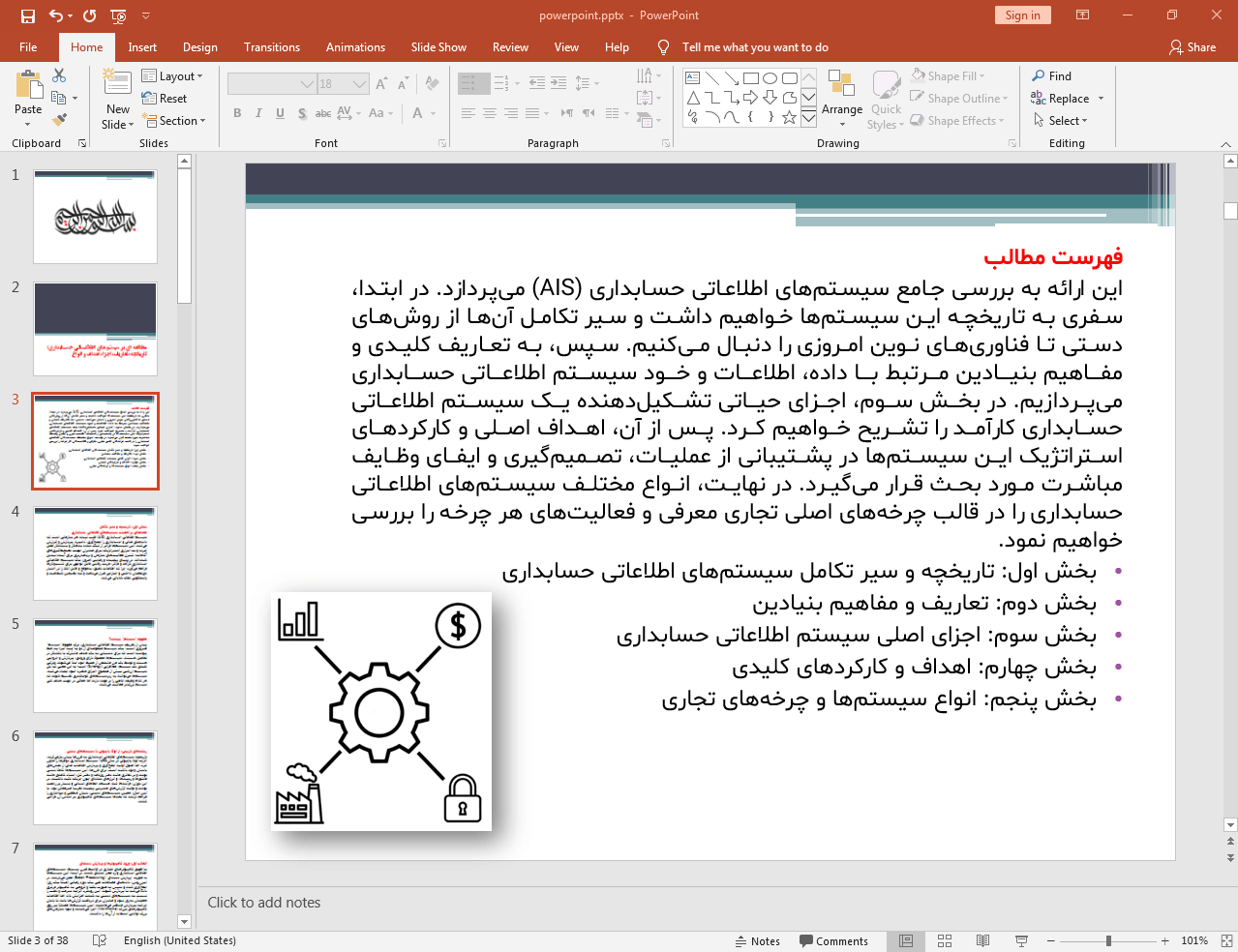Open Reading View from status bar

pos(982,940)
